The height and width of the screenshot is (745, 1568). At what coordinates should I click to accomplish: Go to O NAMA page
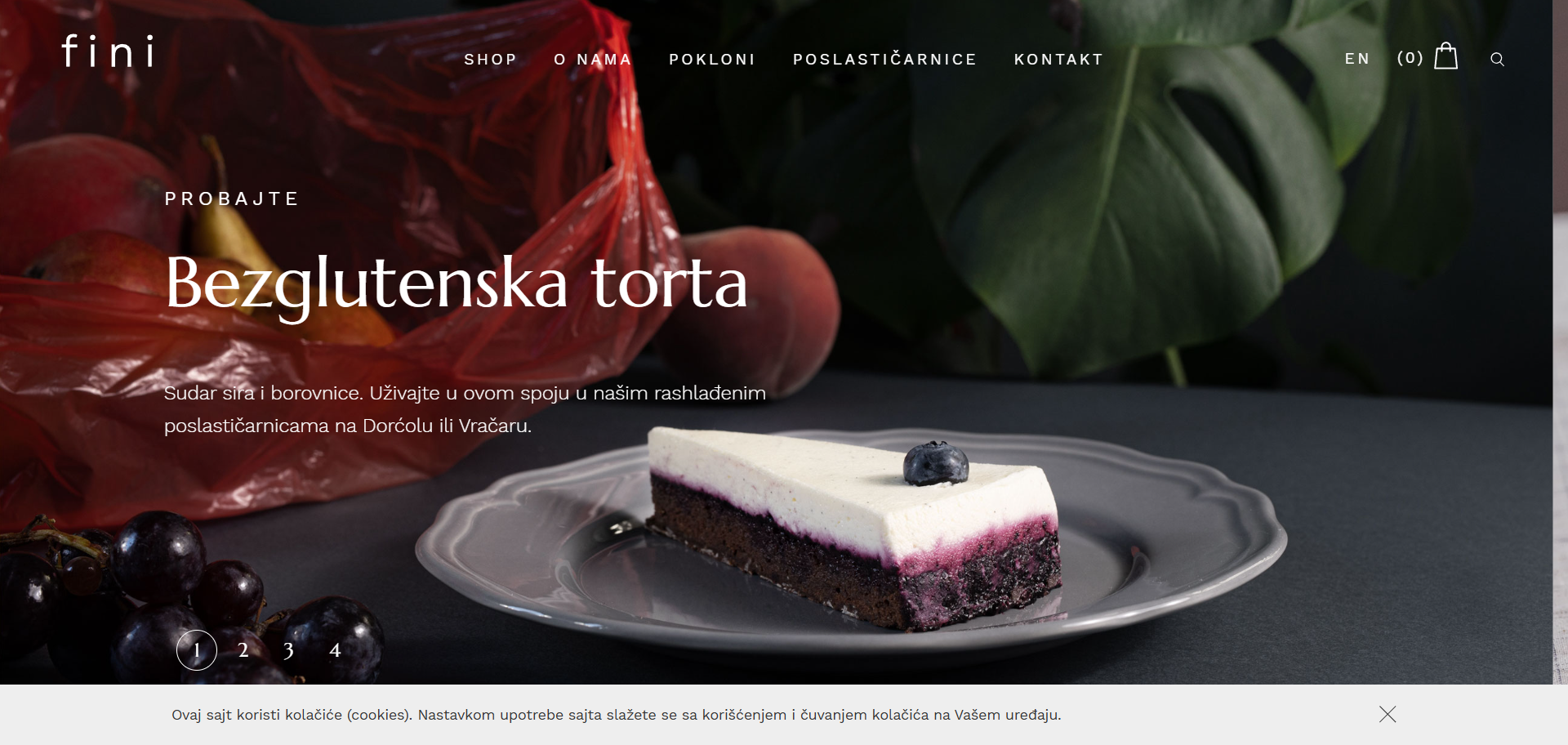593,60
